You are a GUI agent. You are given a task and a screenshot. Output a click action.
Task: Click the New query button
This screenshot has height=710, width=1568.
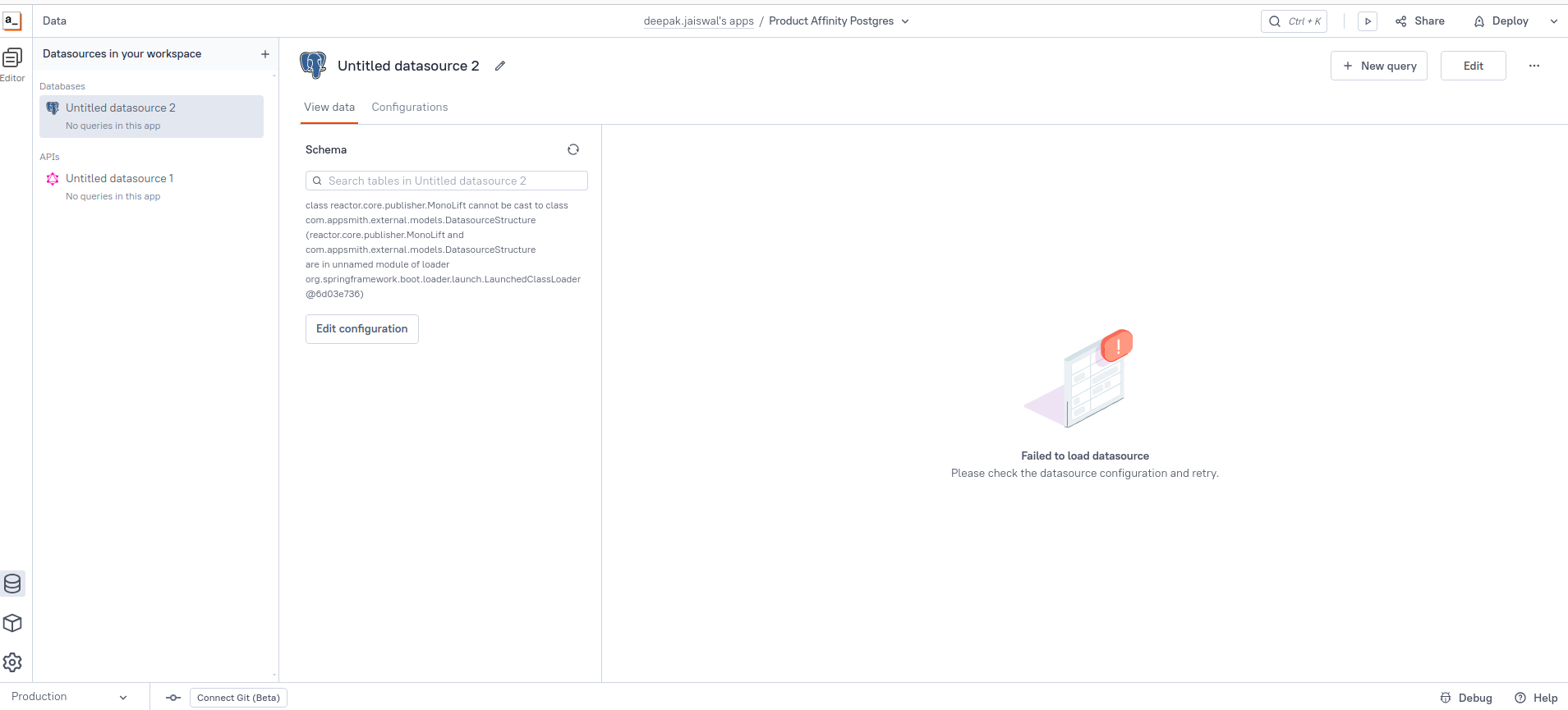coord(1379,66)
